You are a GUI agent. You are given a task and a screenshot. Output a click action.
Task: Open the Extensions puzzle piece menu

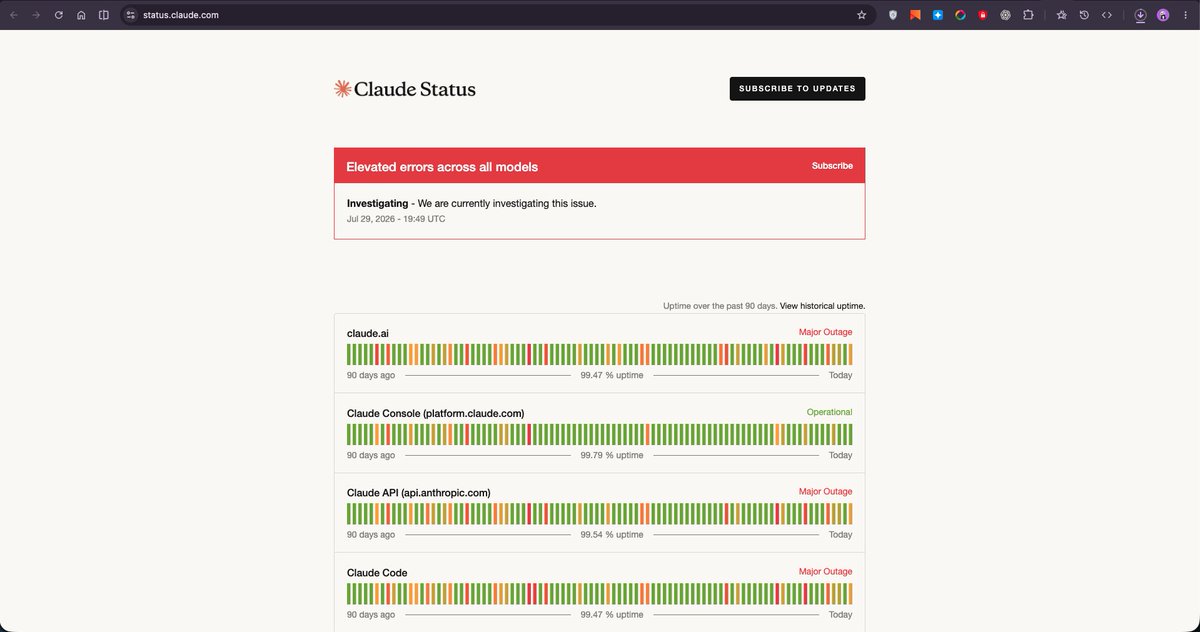(x=1027, y=15)
